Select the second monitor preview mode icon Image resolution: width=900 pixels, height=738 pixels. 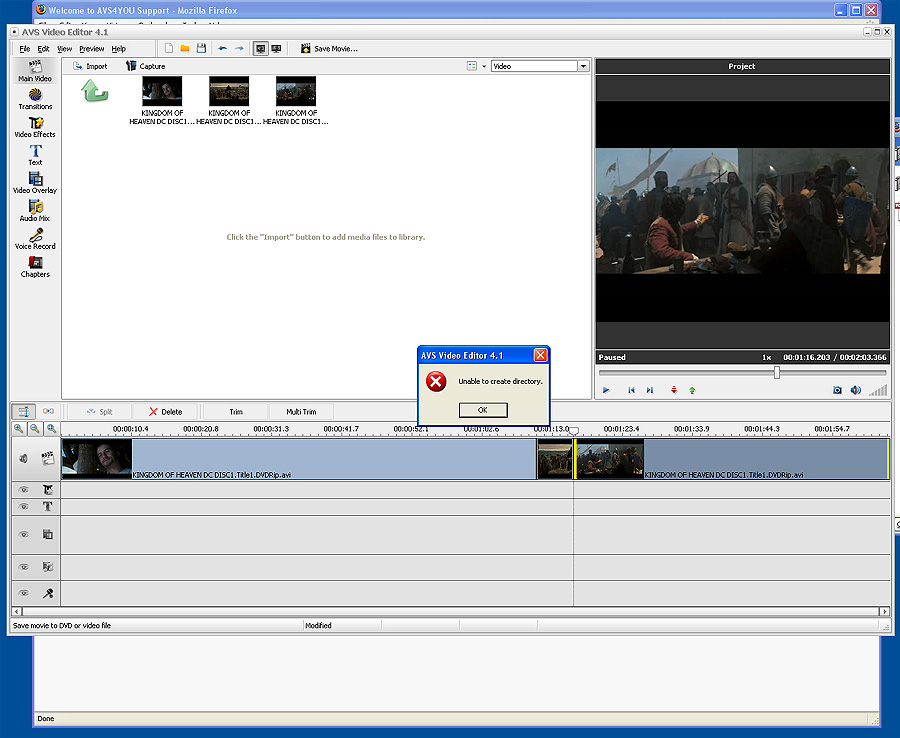[x=276, y=49]
